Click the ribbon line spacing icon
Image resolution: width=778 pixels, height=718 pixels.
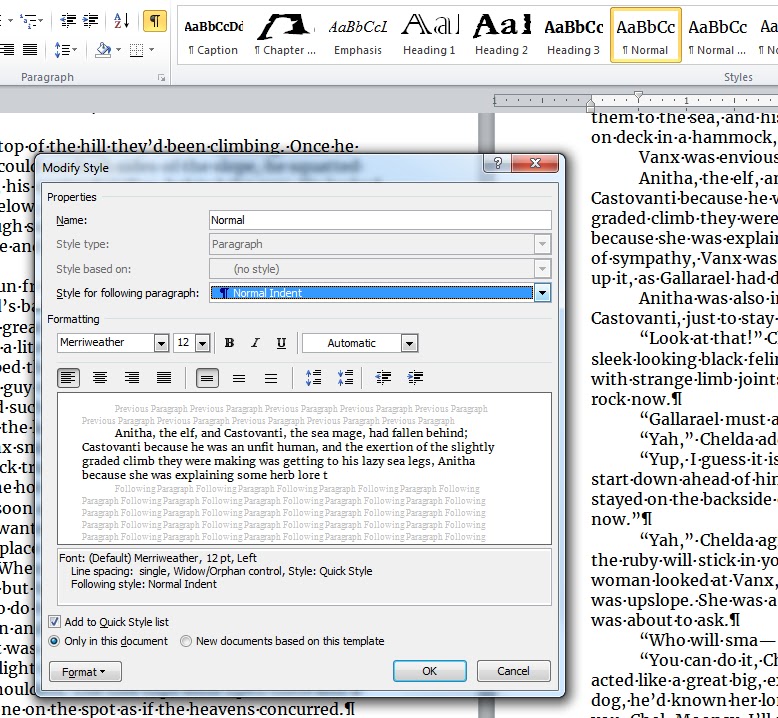coord(61,50)
